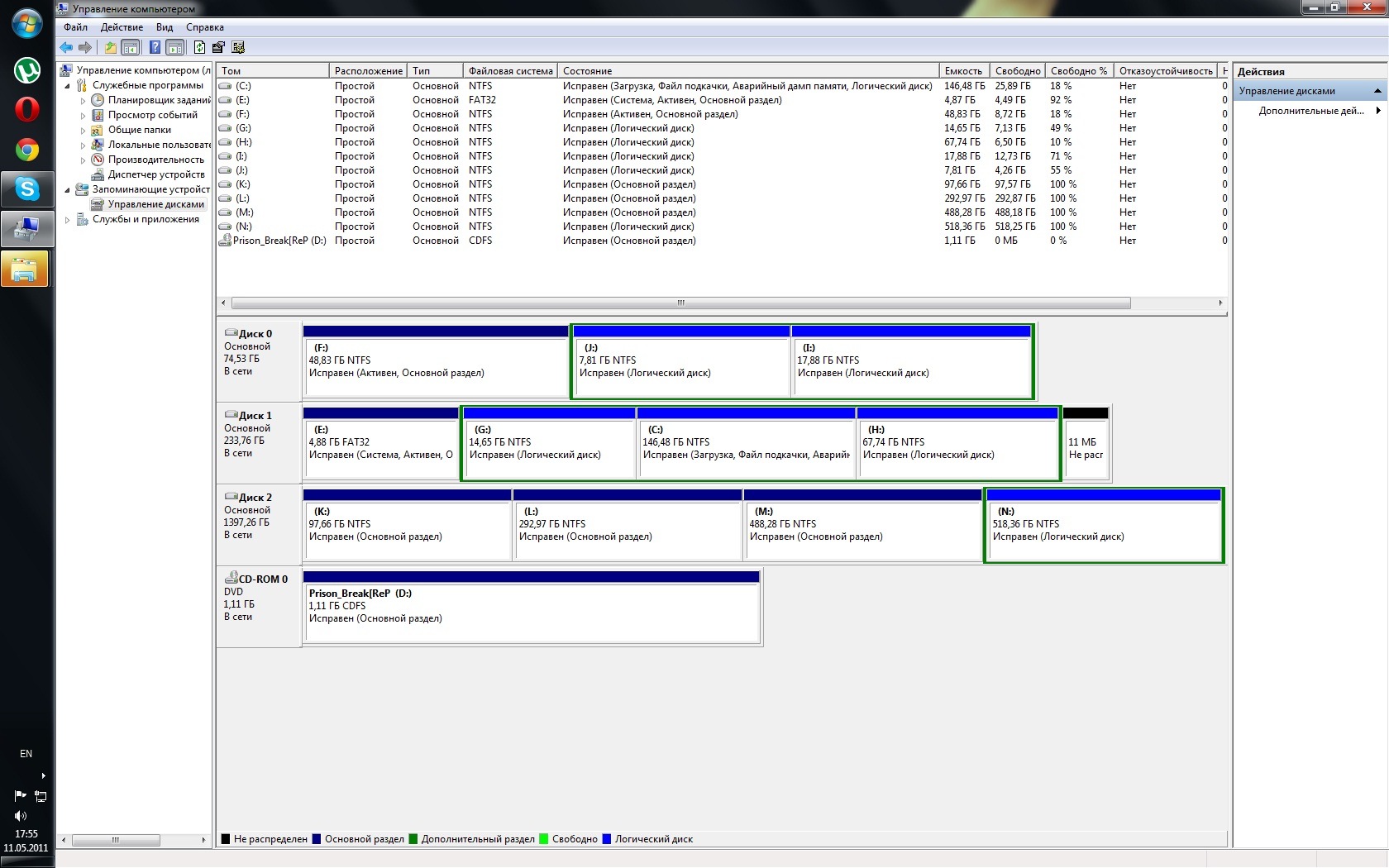Click blue Логический диск legend swatch
This screenshot has width=1389, height=868.
click(607, 839)
